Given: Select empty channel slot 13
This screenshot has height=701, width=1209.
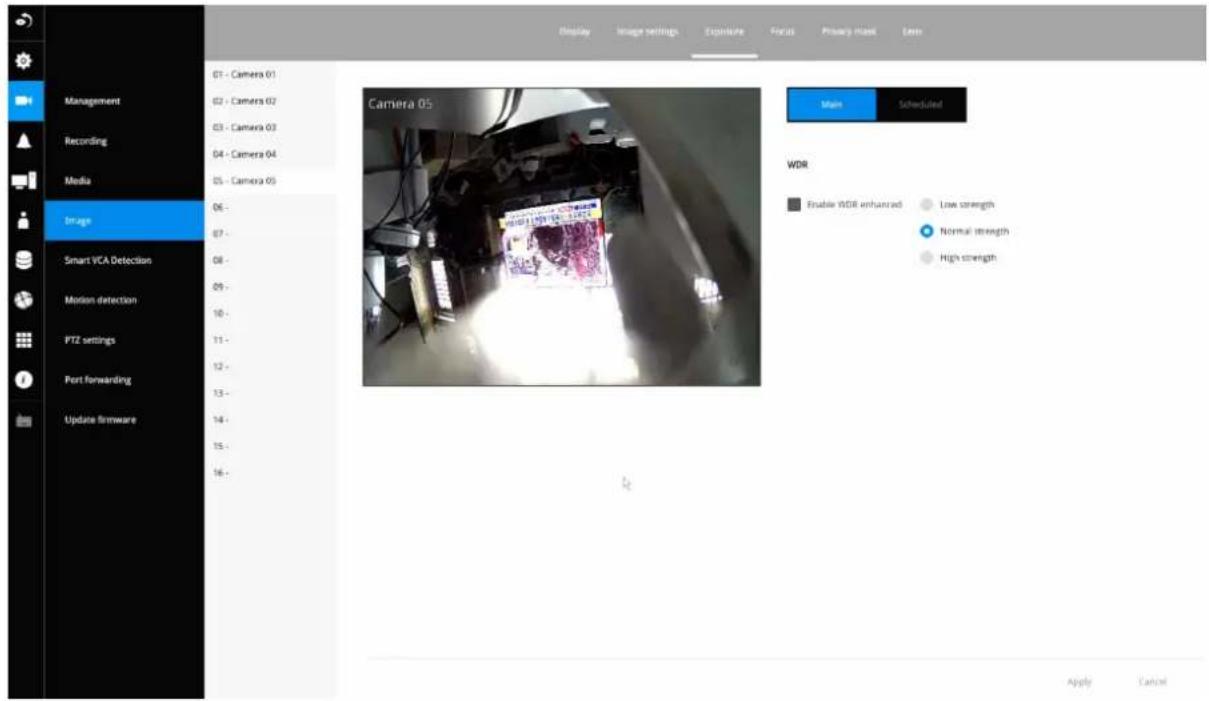Looking at the screenshot, I should [271, 393].
